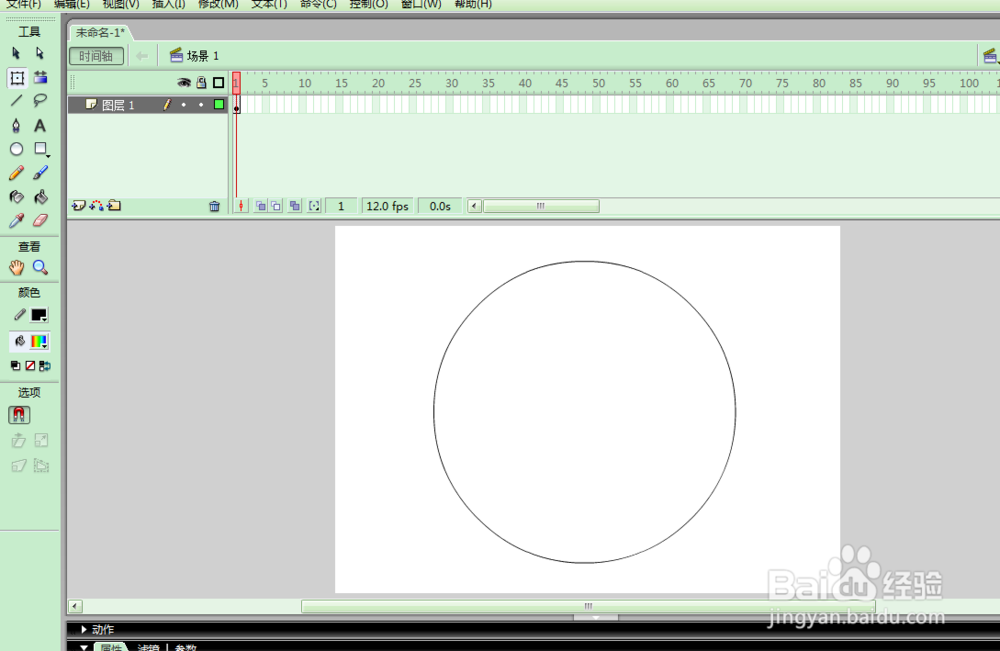Click the Delete Layer trash icon
The height and width of the screenshot is (651, 1000).
click(x=214, y=206)
